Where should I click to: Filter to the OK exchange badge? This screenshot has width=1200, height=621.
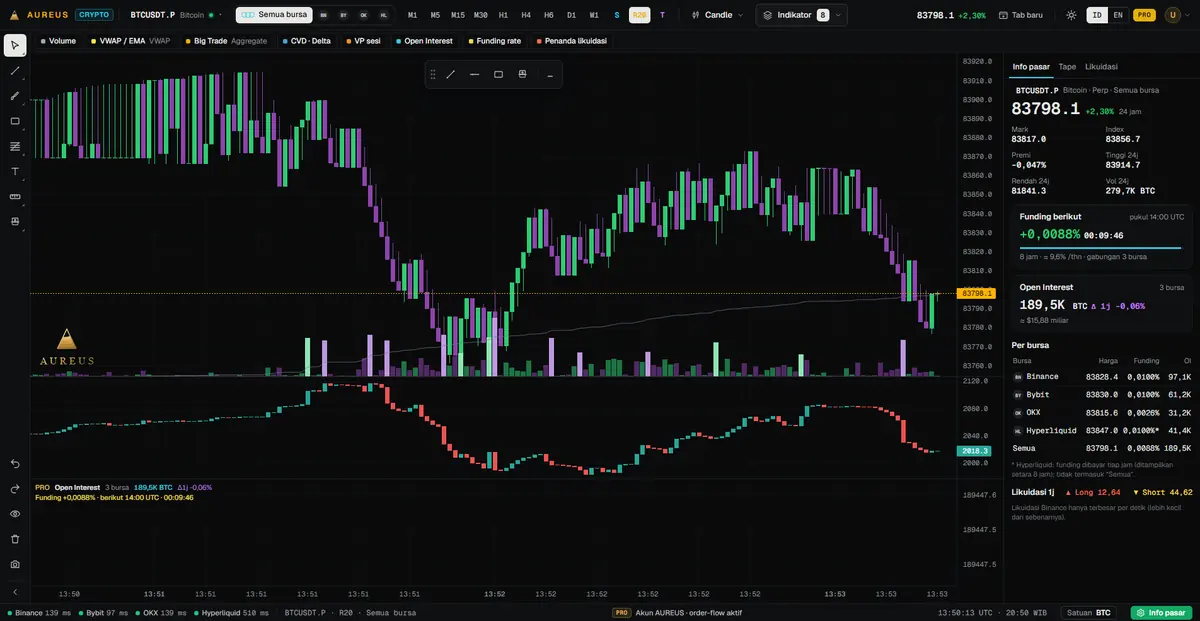pyautogui.click(x=364, y=15)
